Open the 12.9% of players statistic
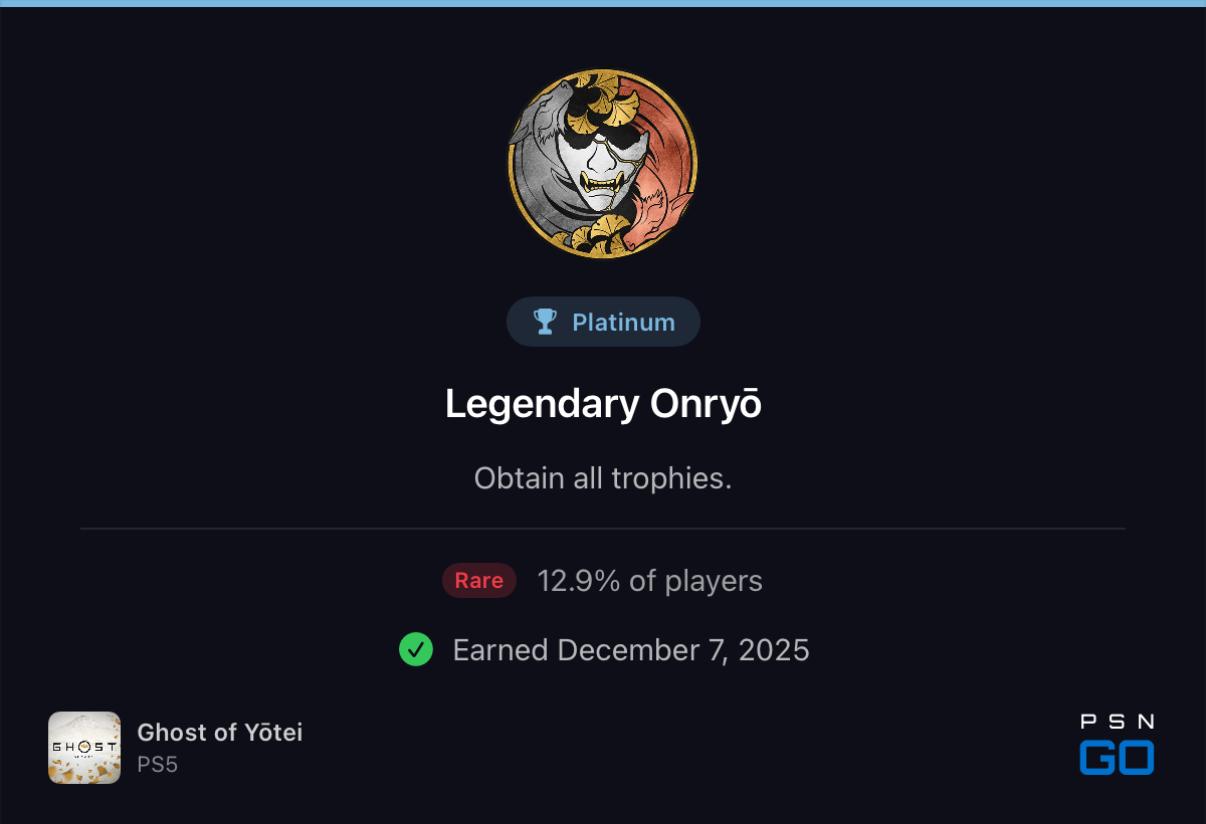Image resolution: width=1206 pixels, height=824 pixels. (649, 580)
